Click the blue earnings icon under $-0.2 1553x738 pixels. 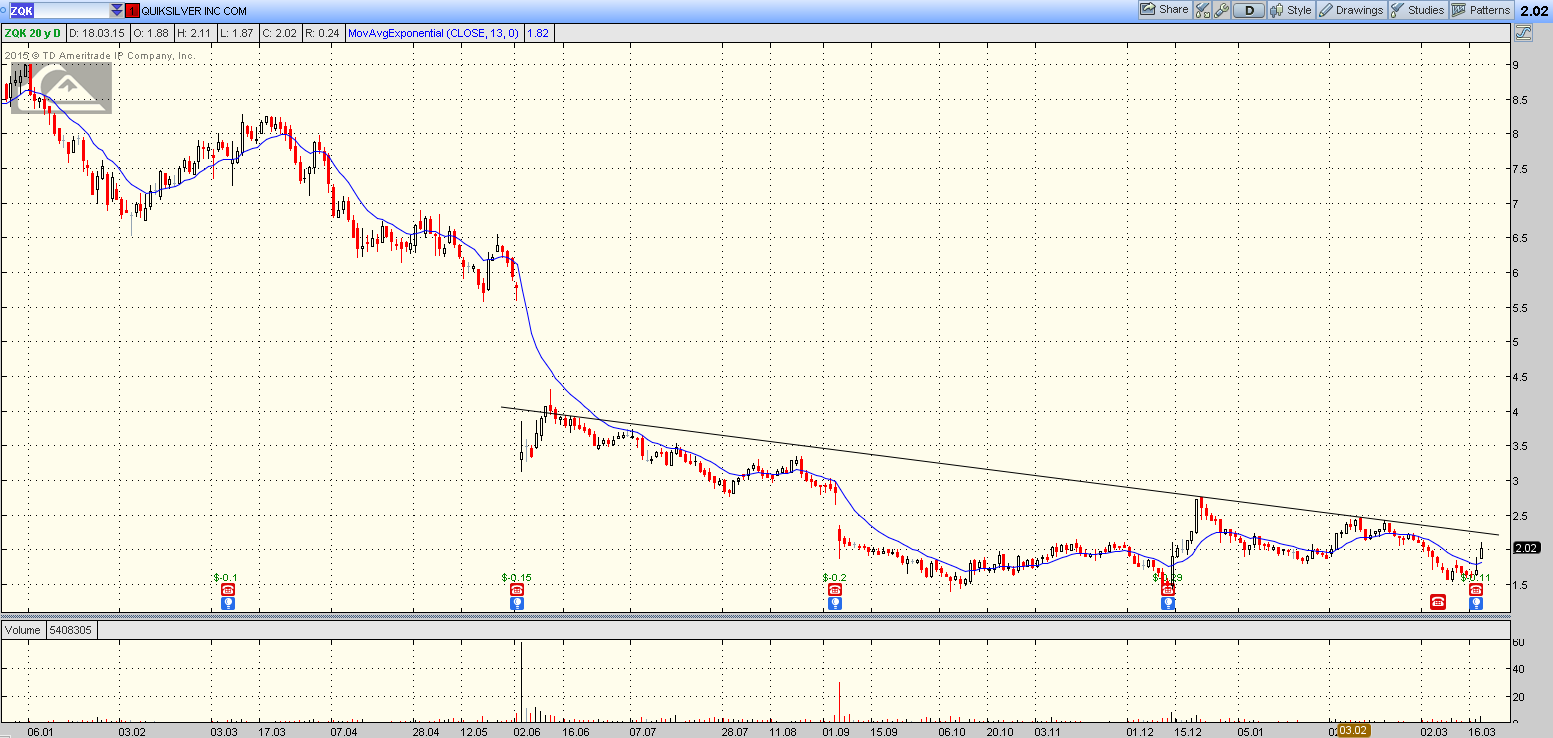pos(835,603)
